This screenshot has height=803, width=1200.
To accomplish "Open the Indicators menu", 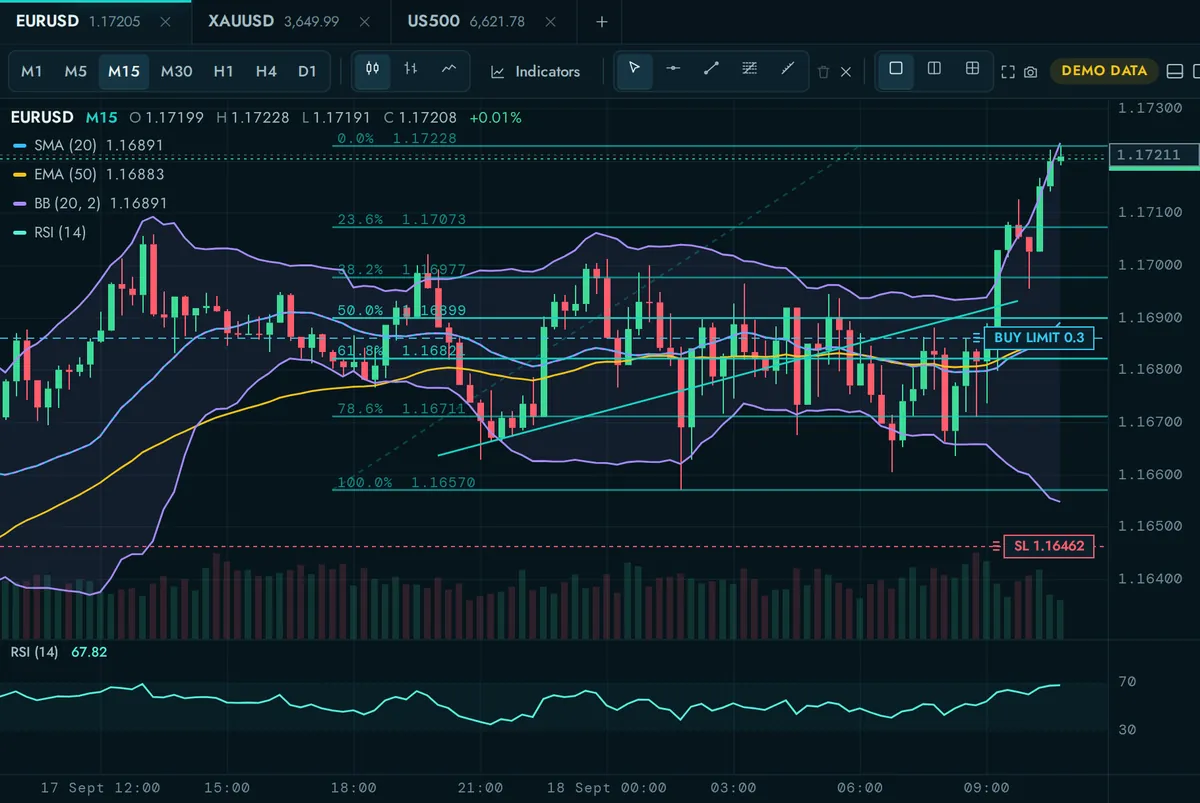I will (535, 72).
